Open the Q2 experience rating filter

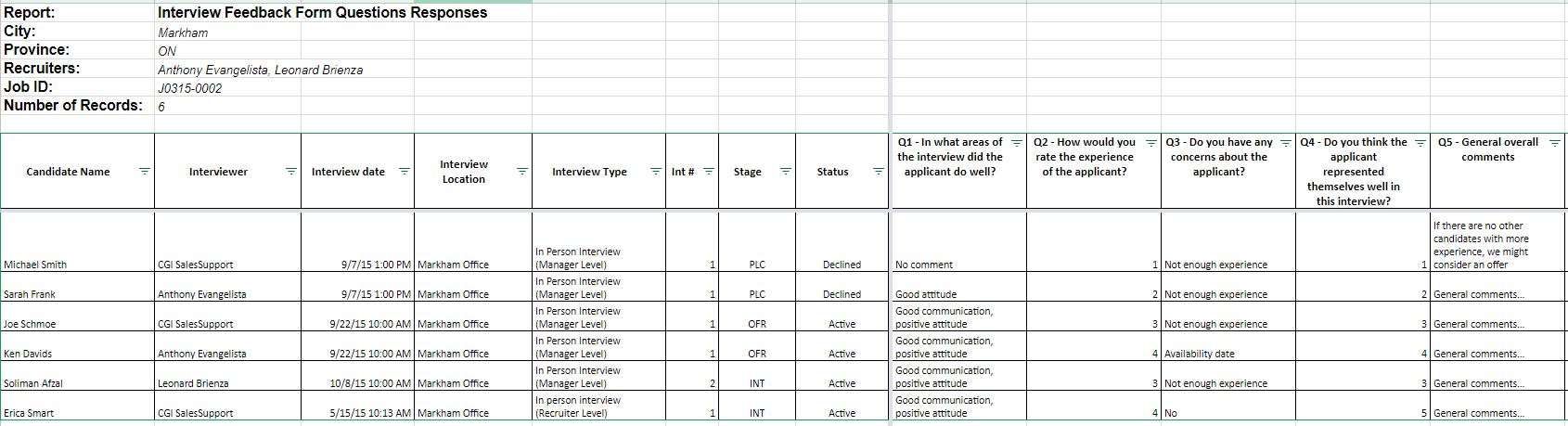tap(1150, 143)
